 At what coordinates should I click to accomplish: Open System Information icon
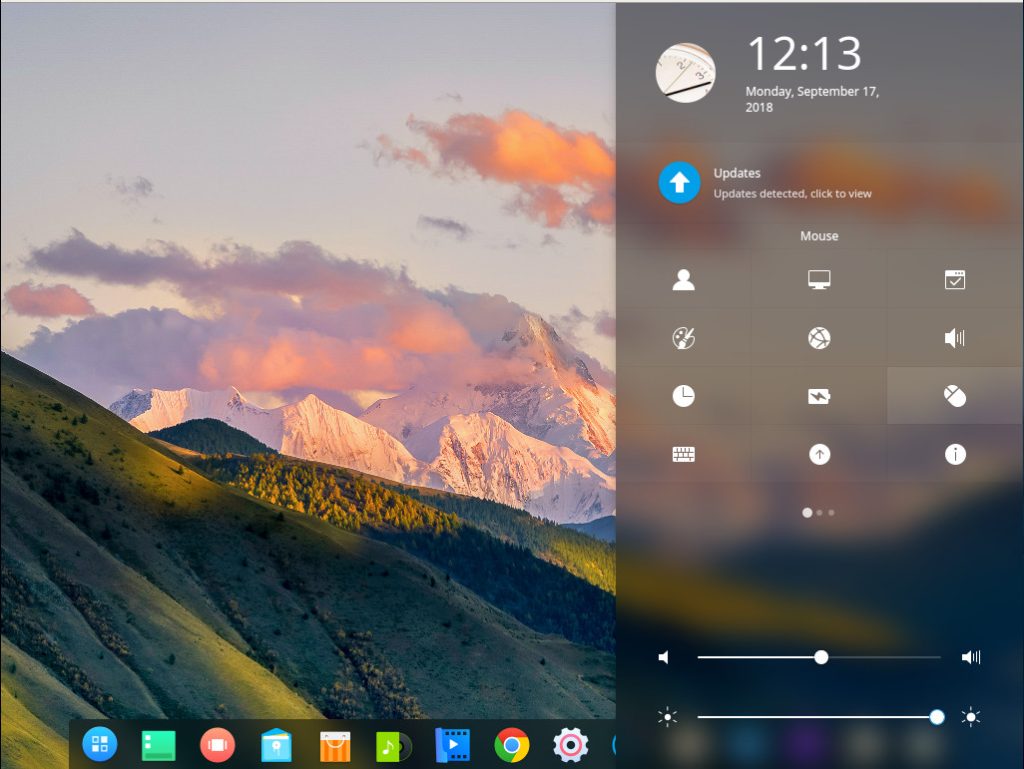coord(955,454)
